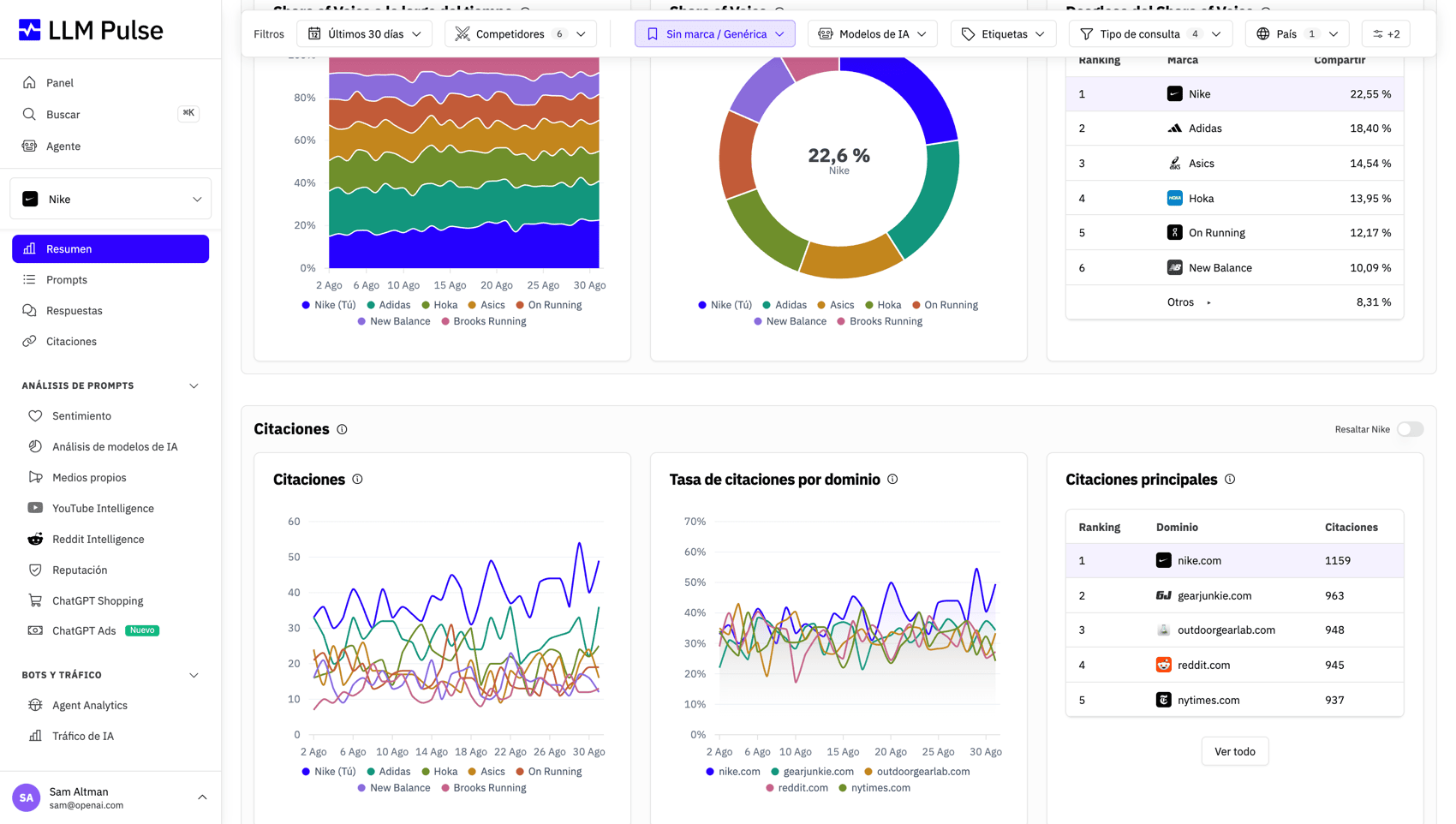1456x824 pixels.
Task: Click the Ver todo button
Action: [1234, 751]
